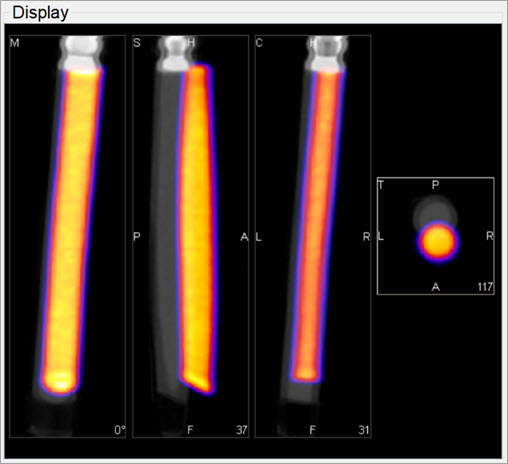
Task: Click the R right marker in coronal view
Action: [x=366, y=237]
